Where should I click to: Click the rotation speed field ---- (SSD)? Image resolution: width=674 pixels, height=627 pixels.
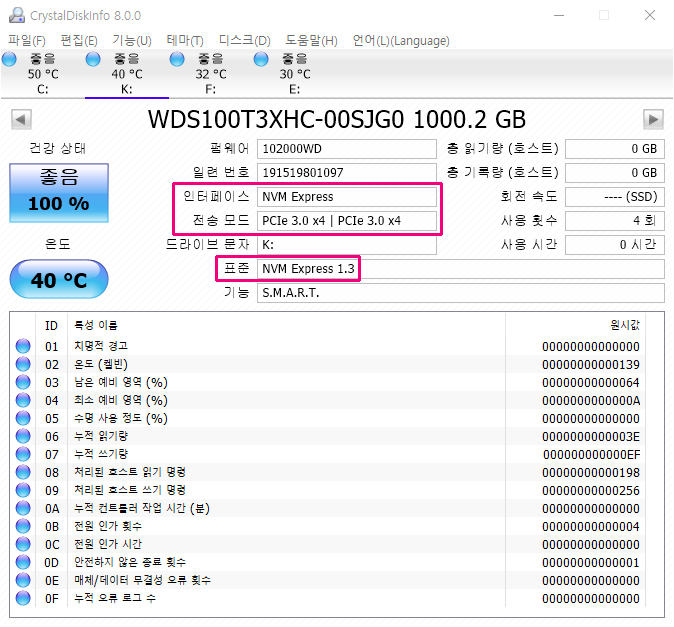(x=615, y=197)
